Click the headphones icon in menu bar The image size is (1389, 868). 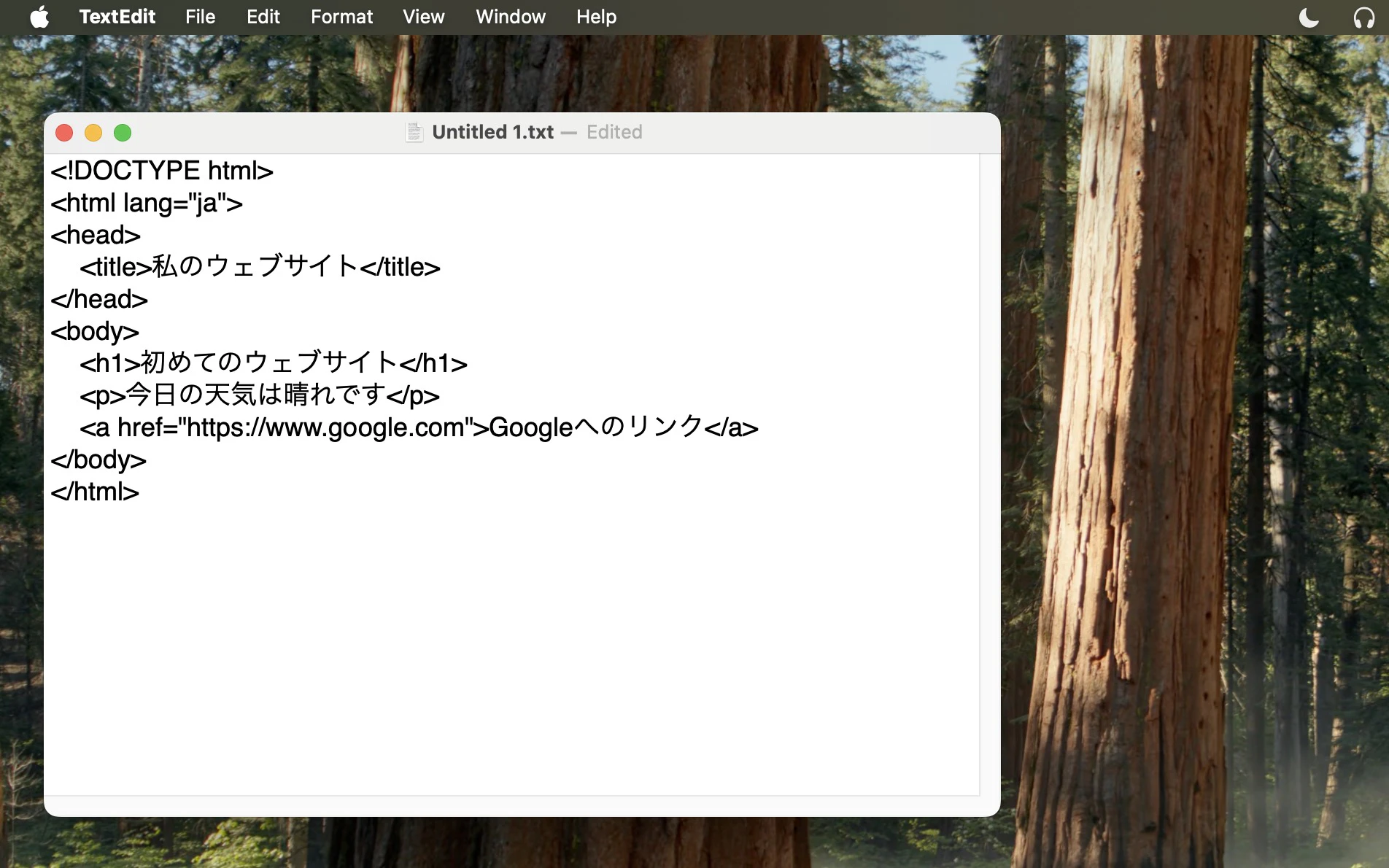(x=1363, y=17)
